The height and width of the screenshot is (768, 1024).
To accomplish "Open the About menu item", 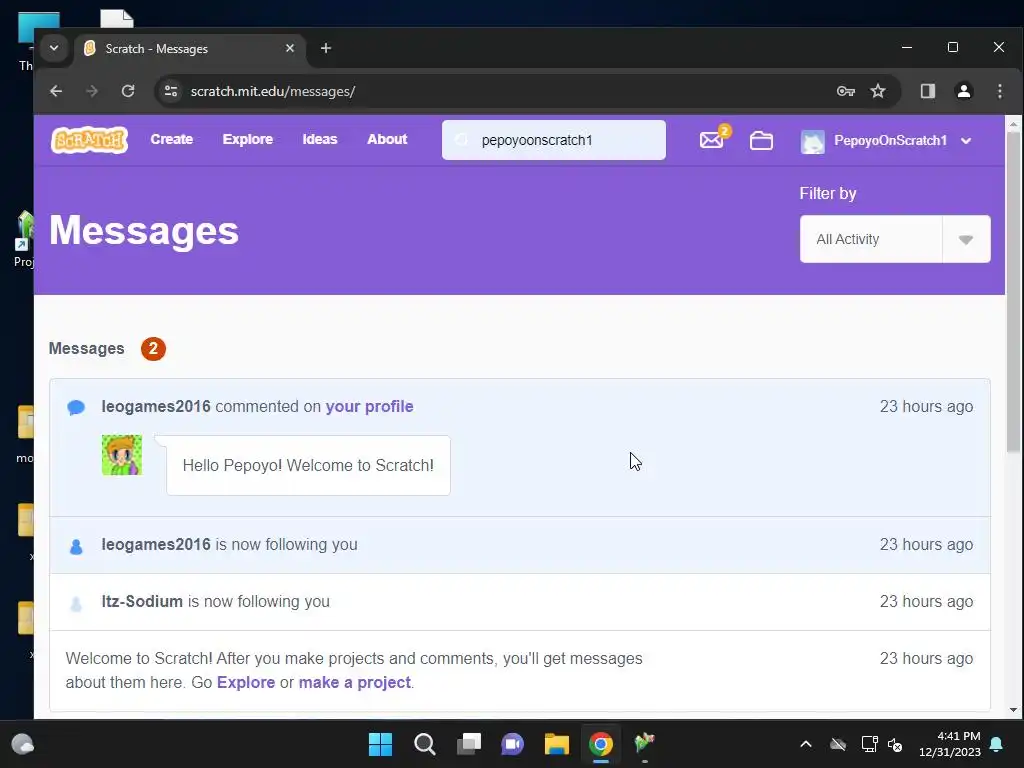I will click(x=387, y=139).
